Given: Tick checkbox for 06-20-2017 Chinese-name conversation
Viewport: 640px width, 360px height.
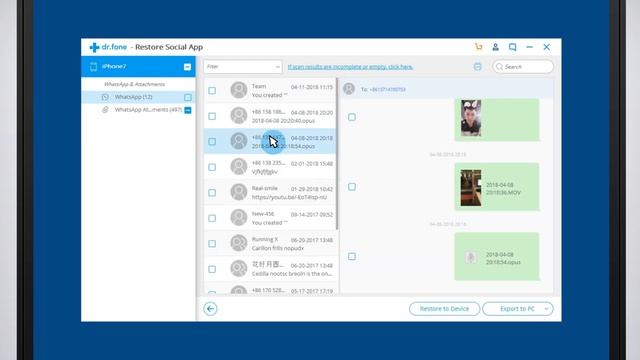Looking at the screenshot, I should pyautogui.click(x=212, y=269).
